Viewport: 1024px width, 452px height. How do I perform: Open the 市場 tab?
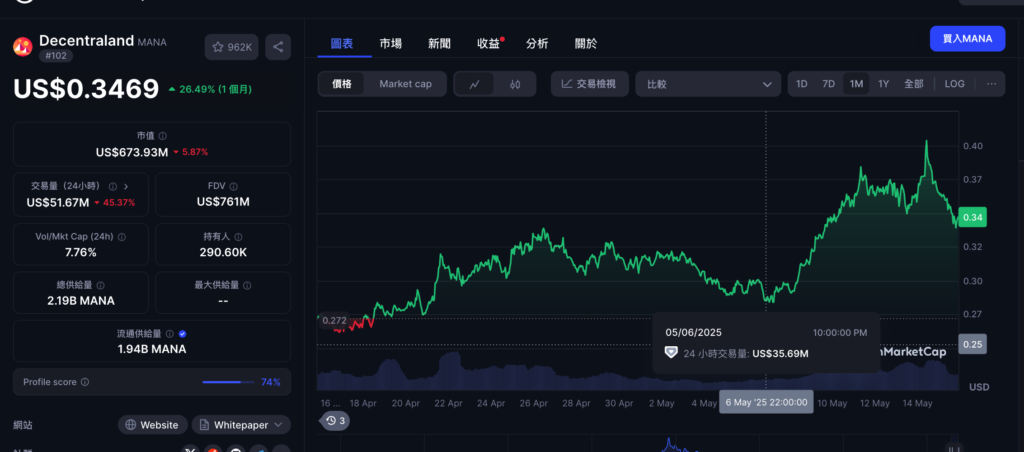tap(391, 43)
